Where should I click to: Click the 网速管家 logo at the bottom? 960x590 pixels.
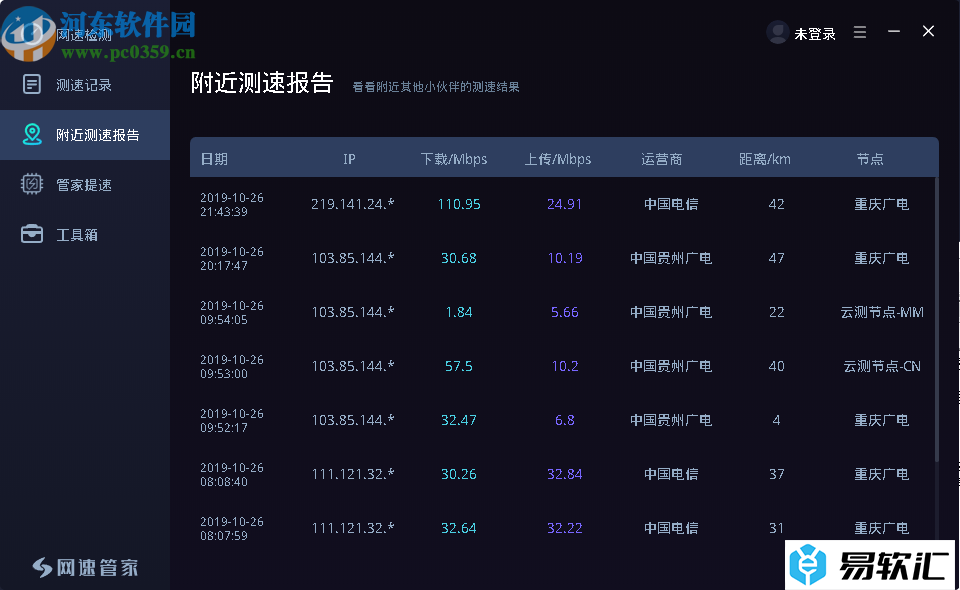pyautogui.click(x=85, y=567)
